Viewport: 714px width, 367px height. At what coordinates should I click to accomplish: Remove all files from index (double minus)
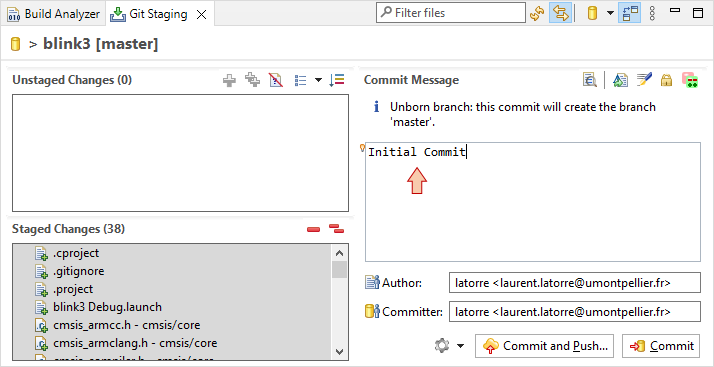(337, 229)
